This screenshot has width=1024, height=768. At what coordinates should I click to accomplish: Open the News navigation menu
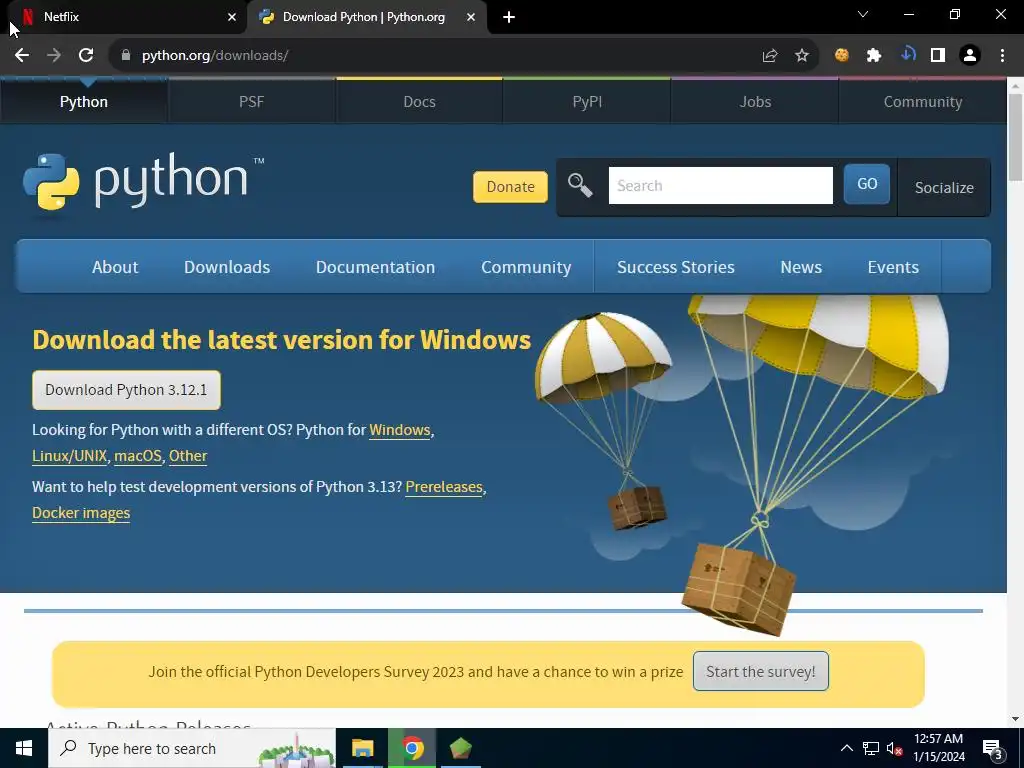(x=801, y=267)
